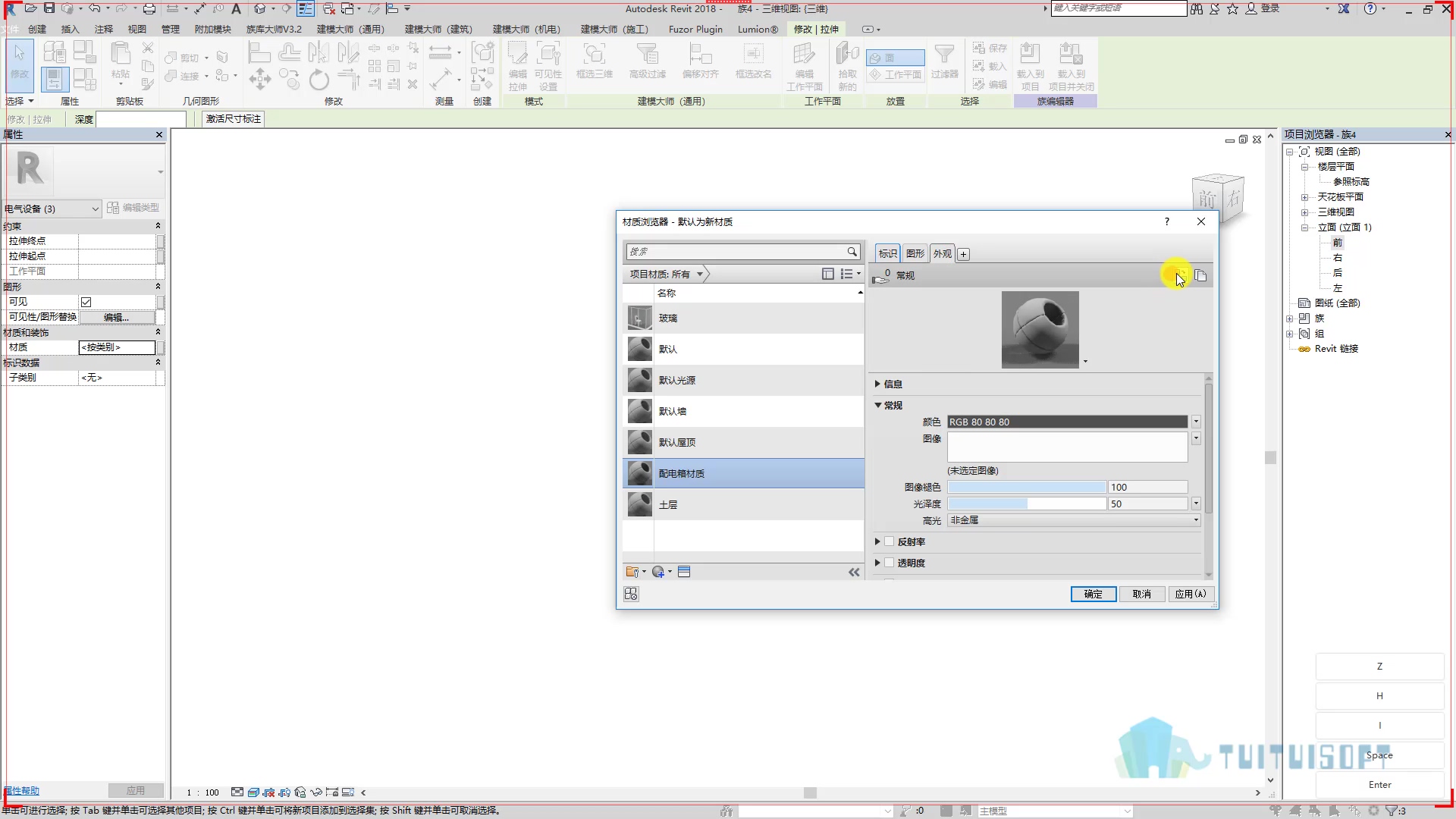
Task: Click the material search input field
Action: coord(736,252)
